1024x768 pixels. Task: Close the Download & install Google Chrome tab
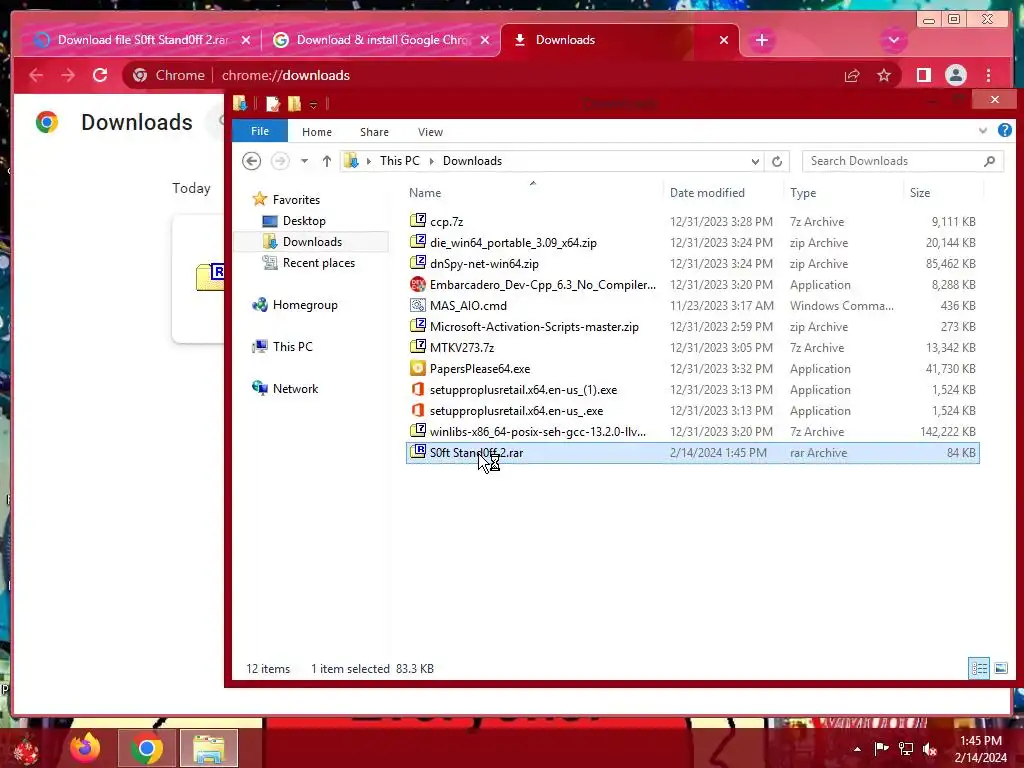(485, 40)
